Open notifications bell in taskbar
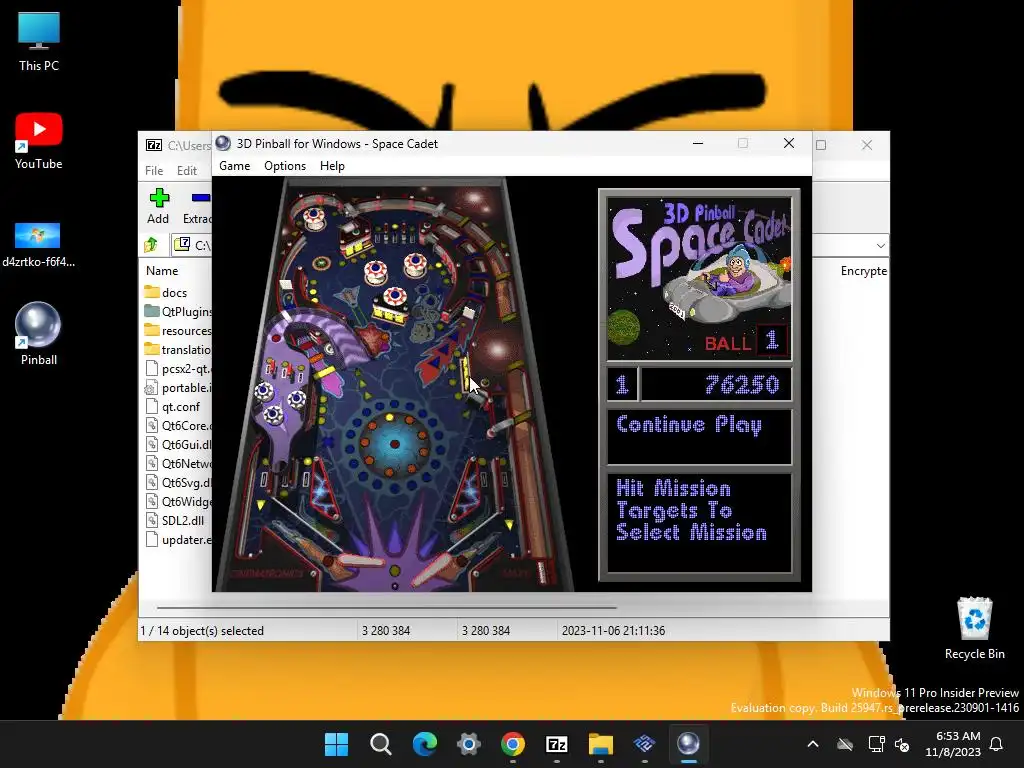This screenshot has height=768, width=1024. pyautogui.click(x=997, y=744)
